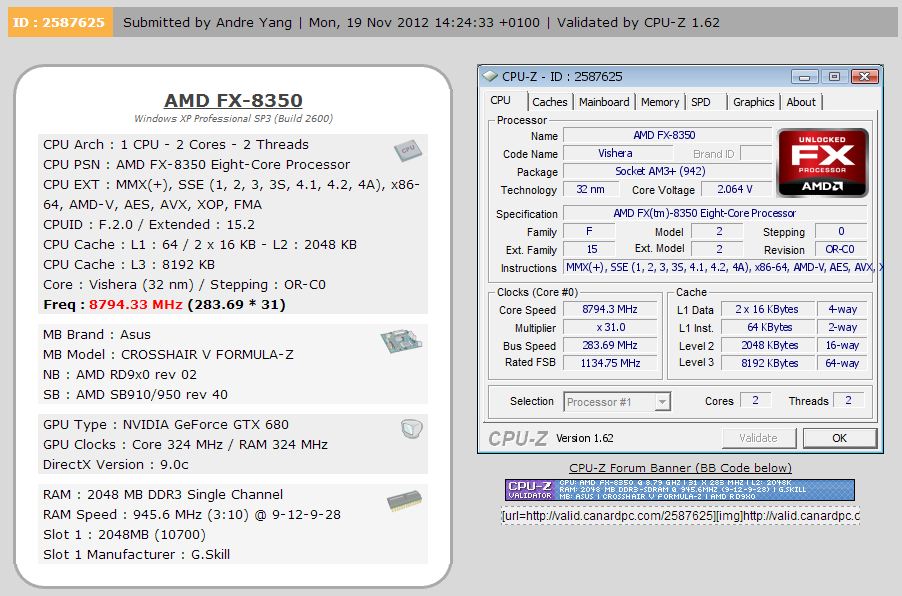This screenshot has width=902, height=596.
Task: Click the CPU-Z application icon in the title bar
Action: [x=489, y=75]
